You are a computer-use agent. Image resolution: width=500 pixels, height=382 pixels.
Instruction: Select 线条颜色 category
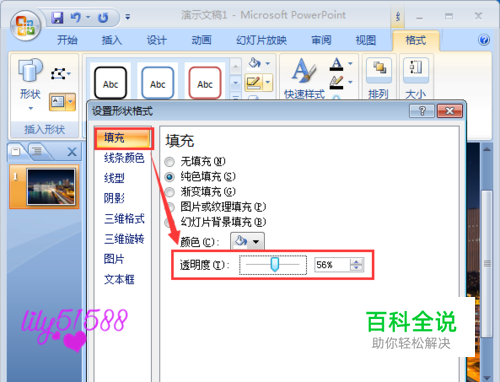click(124, 158)
